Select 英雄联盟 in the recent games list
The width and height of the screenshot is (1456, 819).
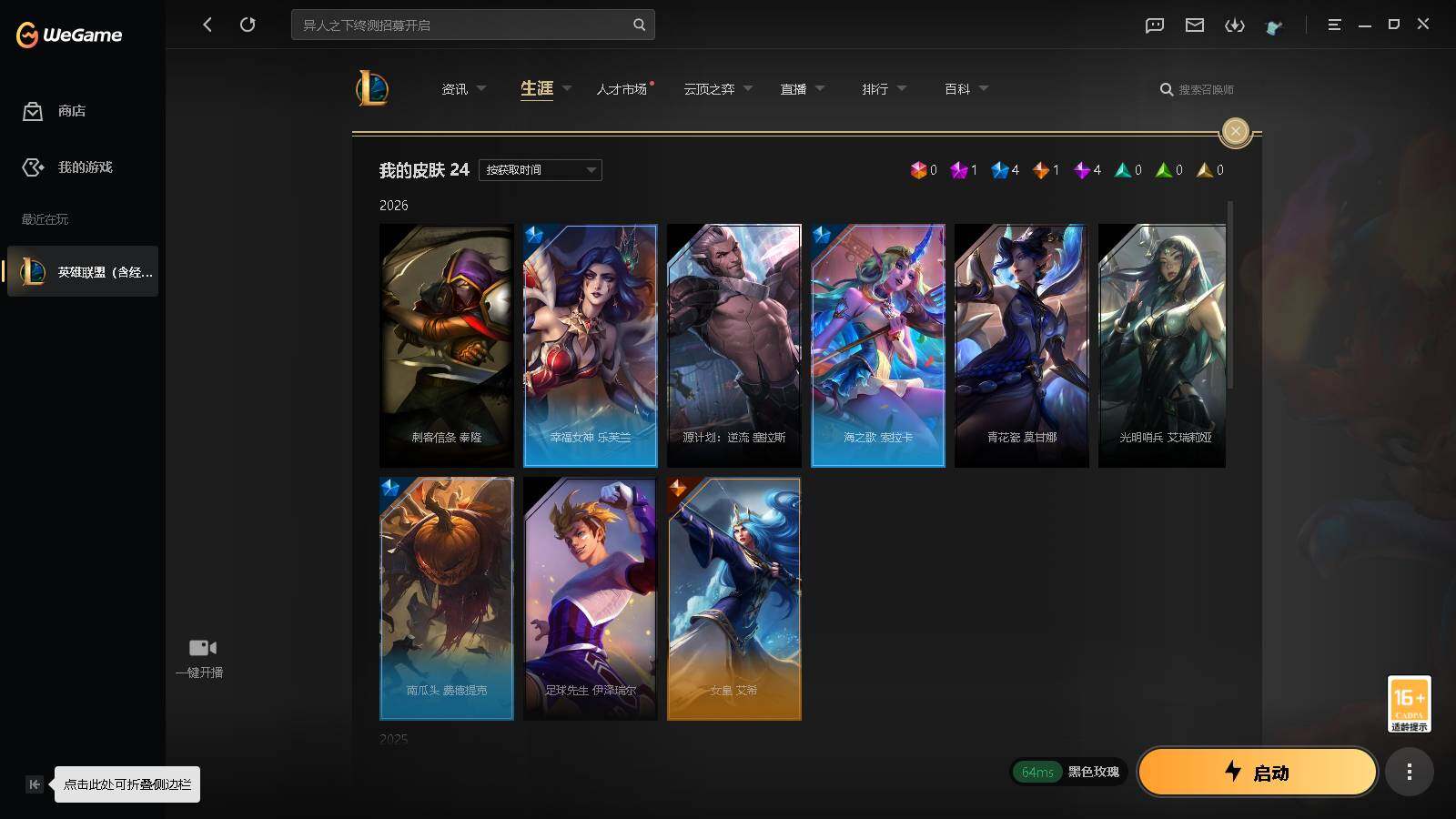83,271
